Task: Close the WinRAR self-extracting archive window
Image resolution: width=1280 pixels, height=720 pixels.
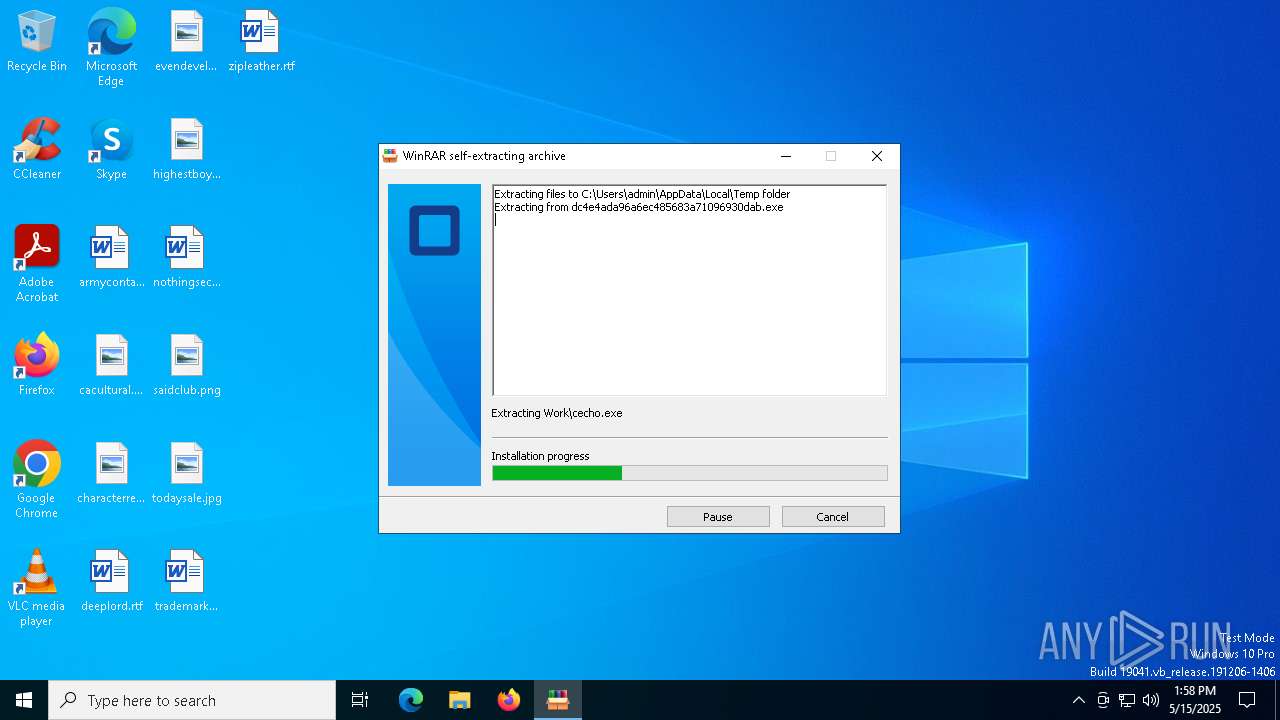Action: click(877, 156)
